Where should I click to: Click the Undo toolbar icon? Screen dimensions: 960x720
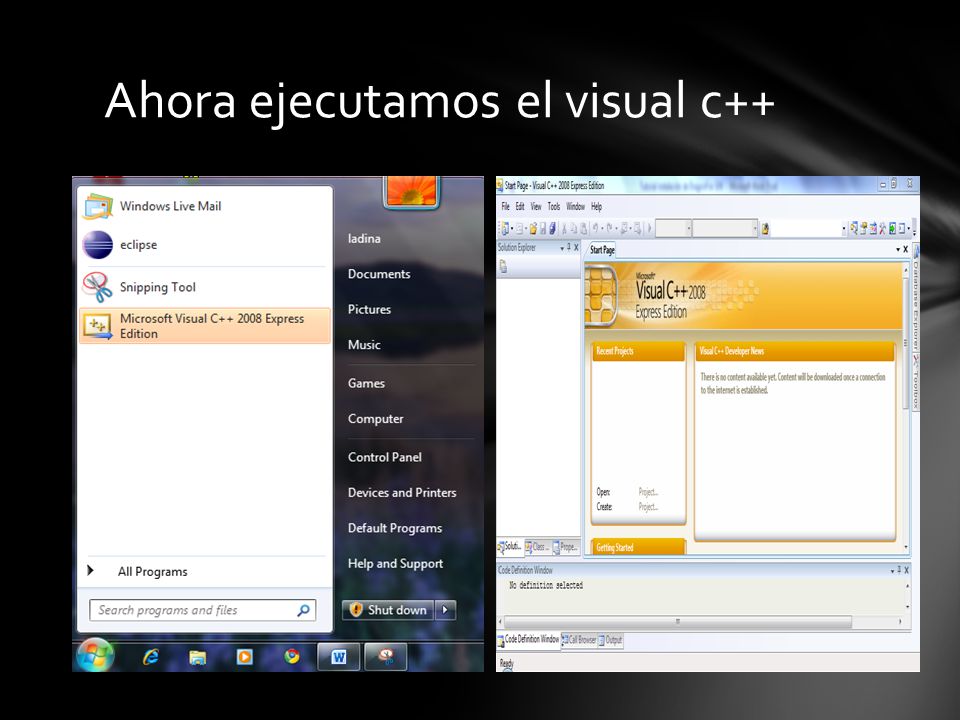[x=595, y=229]
